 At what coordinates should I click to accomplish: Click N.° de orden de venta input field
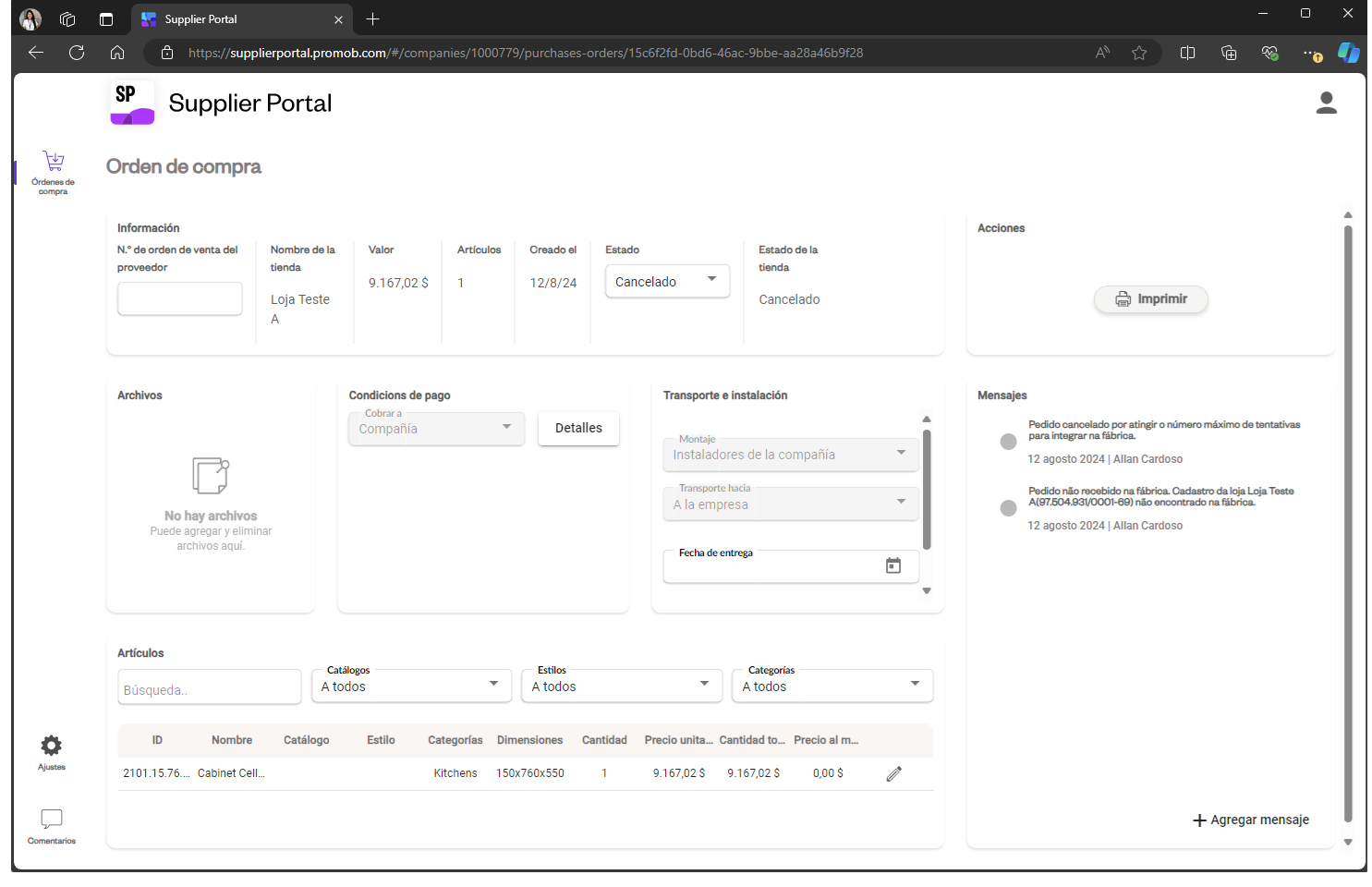point(180,298)
